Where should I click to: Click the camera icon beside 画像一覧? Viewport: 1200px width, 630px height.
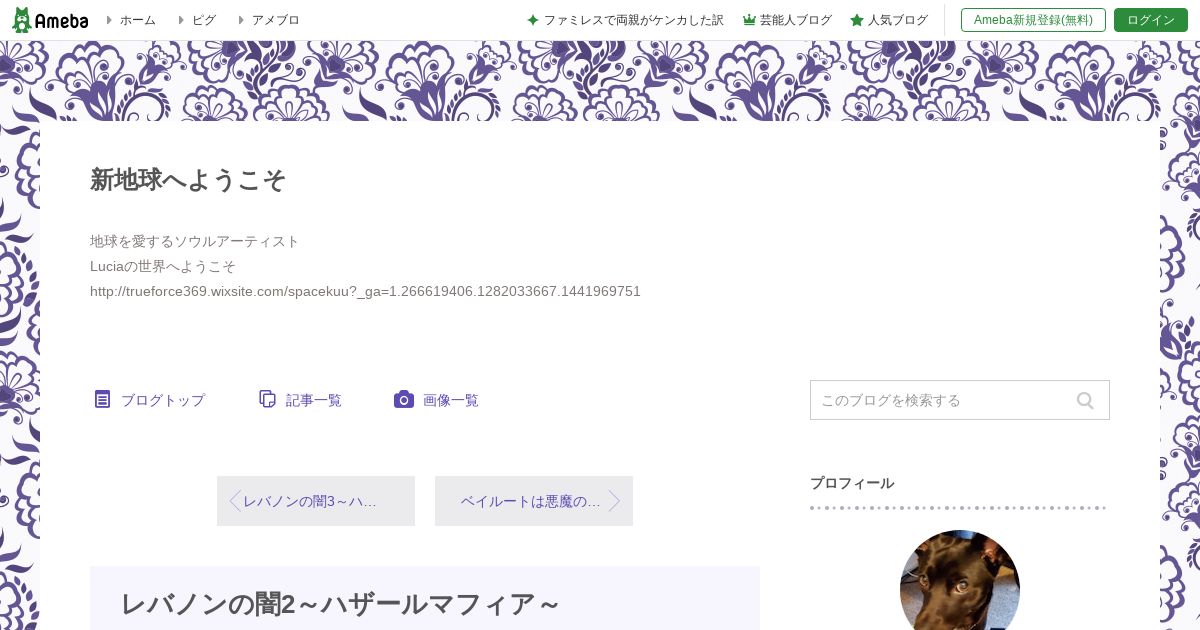(404, 399)
